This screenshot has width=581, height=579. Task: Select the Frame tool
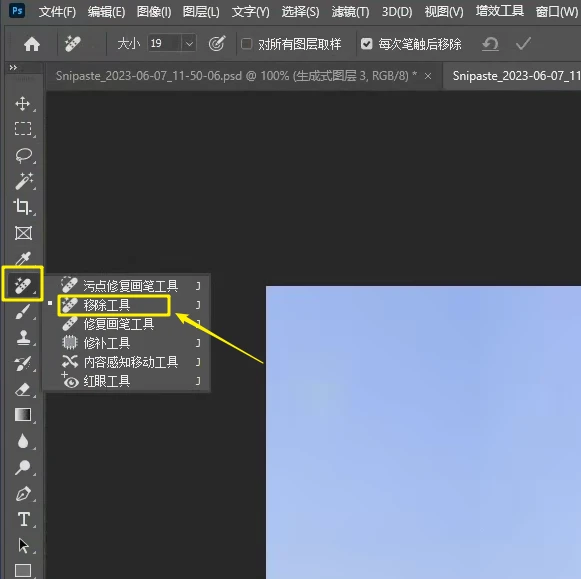(23, 233)
